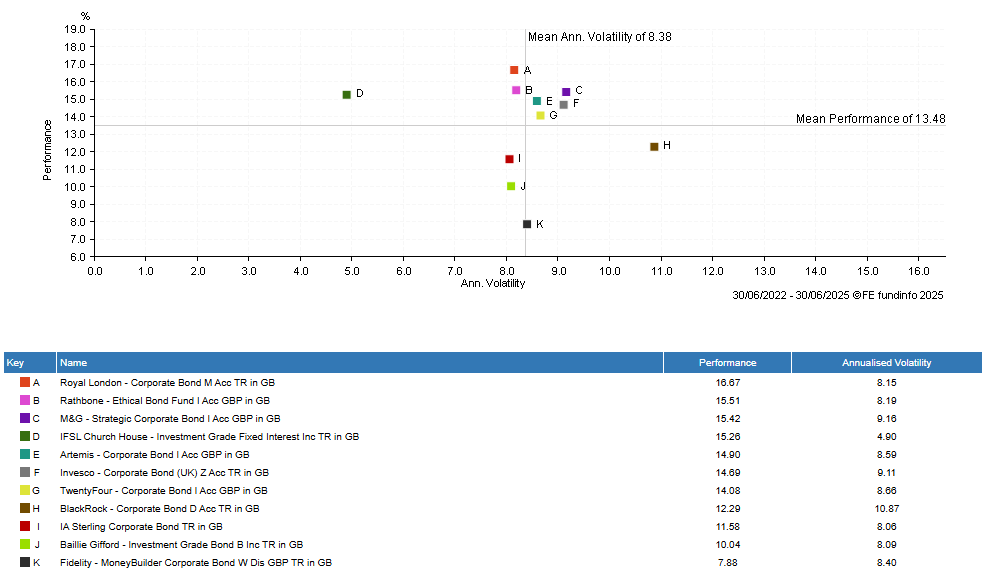
Task: Click the purple data point C marker
Action: click(566, 92)
